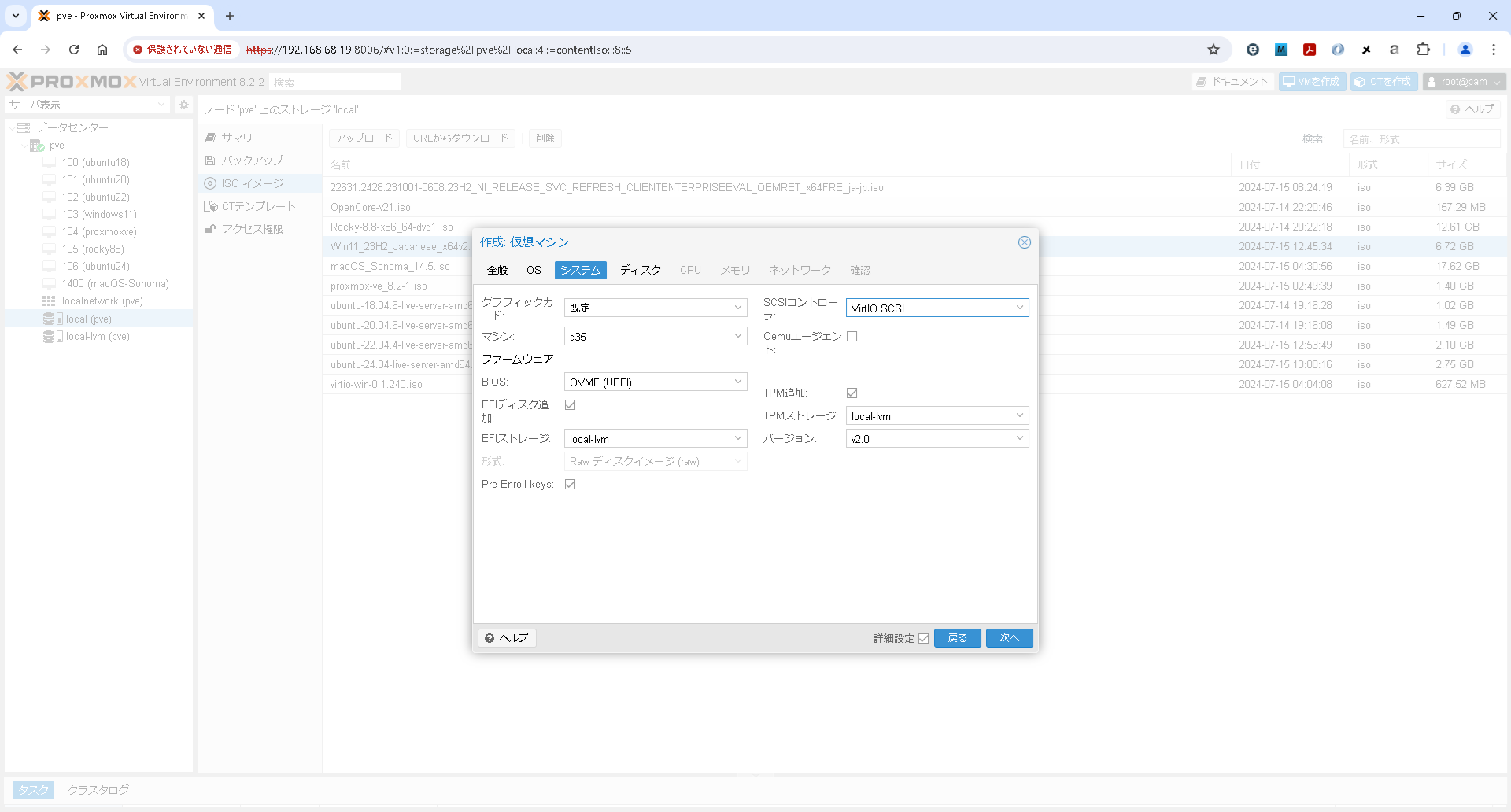Open the machine type q35 dropdown

pos(656,337)
